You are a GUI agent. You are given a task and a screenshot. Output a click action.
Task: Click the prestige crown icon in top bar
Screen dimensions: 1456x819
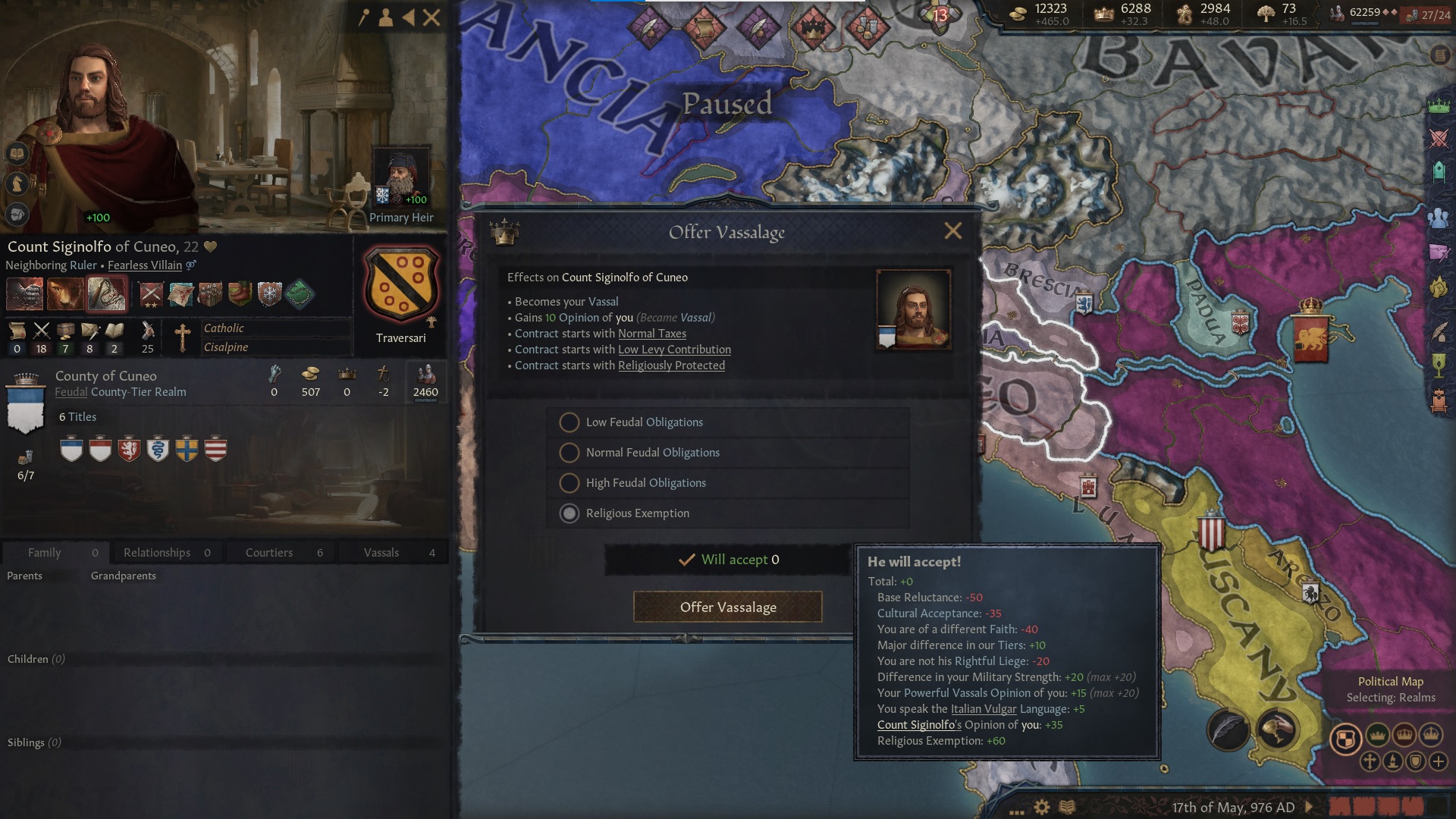click(1103, 14)
